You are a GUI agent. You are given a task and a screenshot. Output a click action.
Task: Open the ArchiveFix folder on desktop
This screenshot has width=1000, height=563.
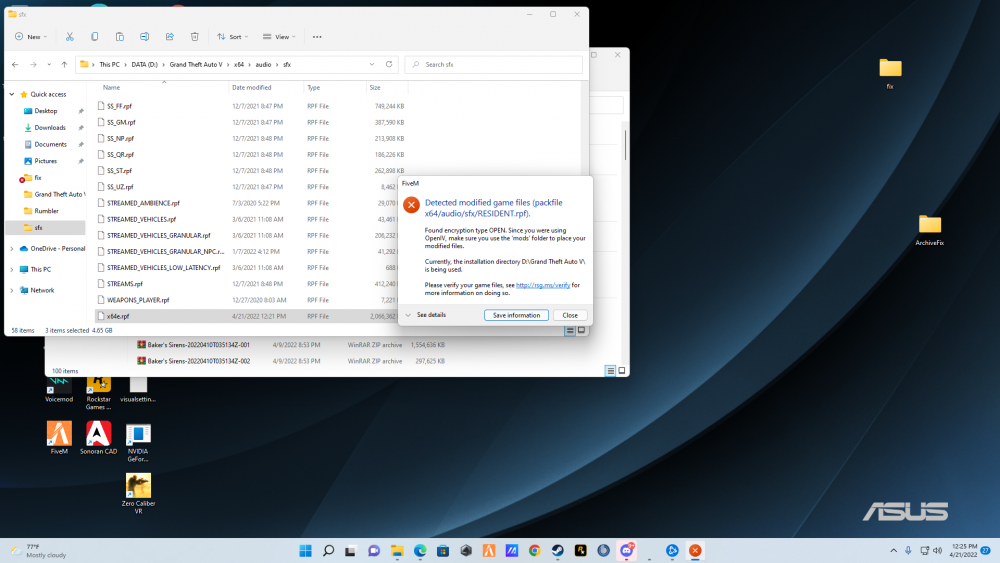930,228
